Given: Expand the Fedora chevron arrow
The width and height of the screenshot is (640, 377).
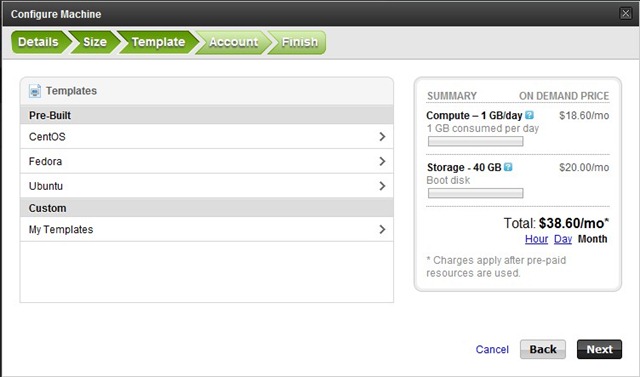Looking at the screenshot, I should tap(382, 162).
